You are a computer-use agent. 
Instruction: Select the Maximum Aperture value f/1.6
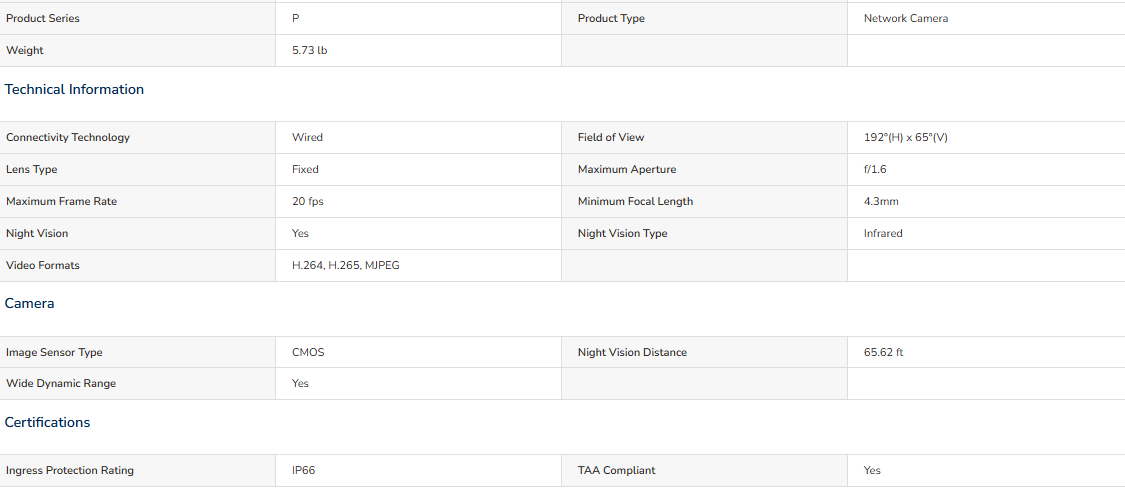click(875, 169)
